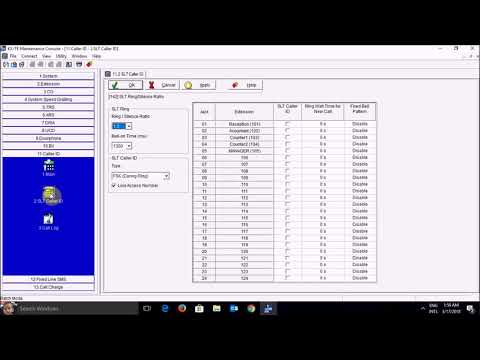Screen dimensions: 480x360
Task: Expand the 9.Doorphone section
Action: point(48,138)
